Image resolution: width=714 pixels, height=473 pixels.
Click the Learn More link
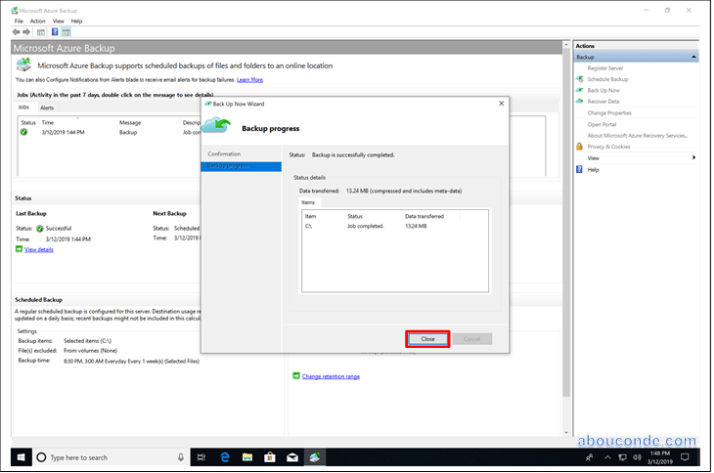[250, 79]
